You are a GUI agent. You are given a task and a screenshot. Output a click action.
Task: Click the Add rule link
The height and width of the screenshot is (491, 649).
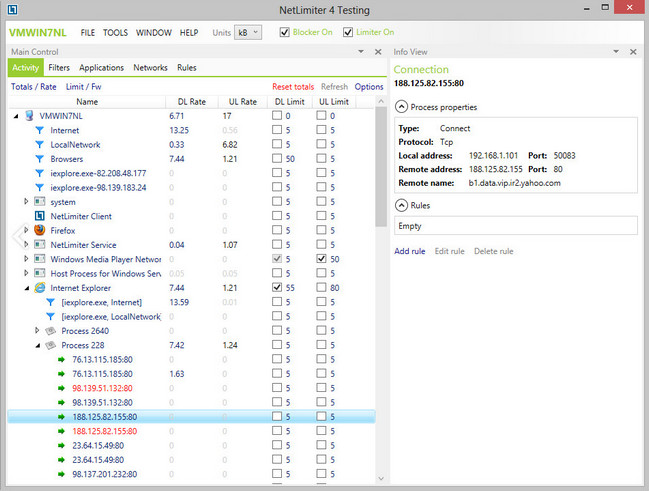409,251
